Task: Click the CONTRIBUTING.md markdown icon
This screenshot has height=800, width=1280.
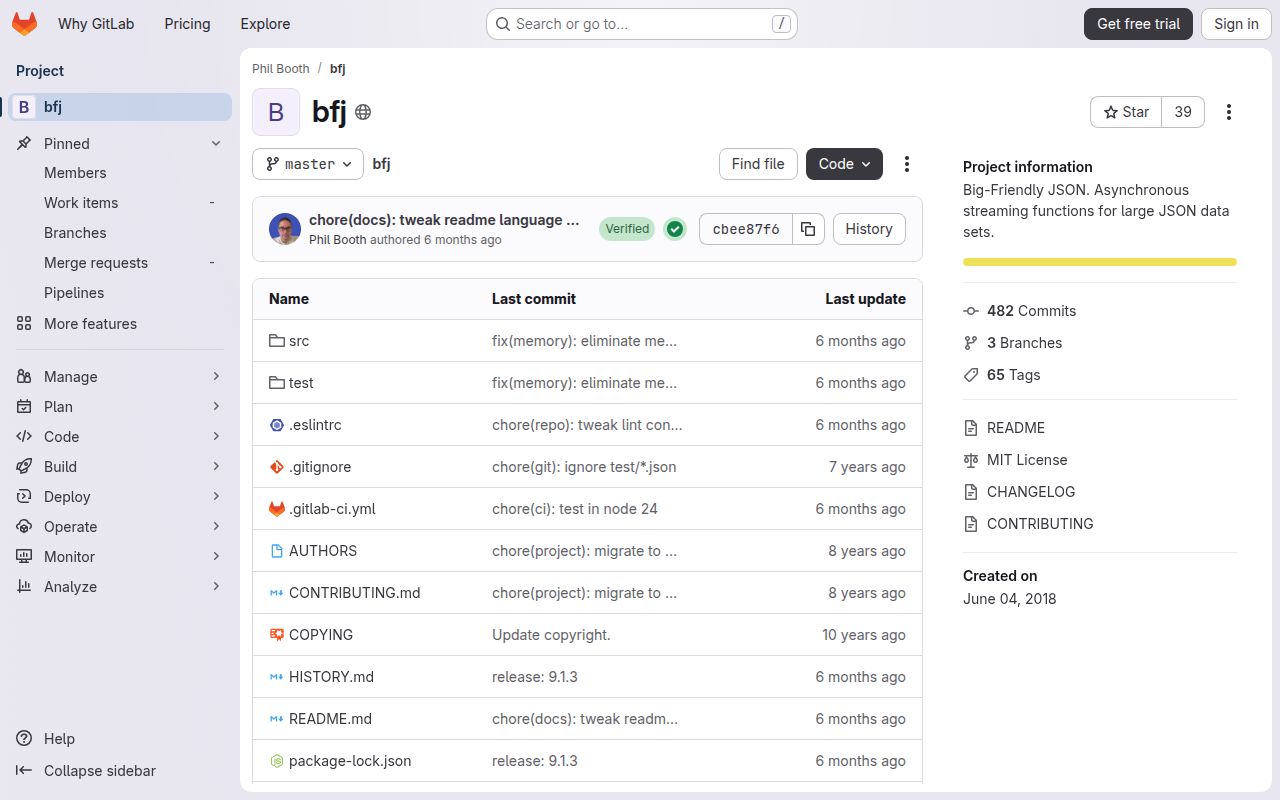Action: click(277, 593)
